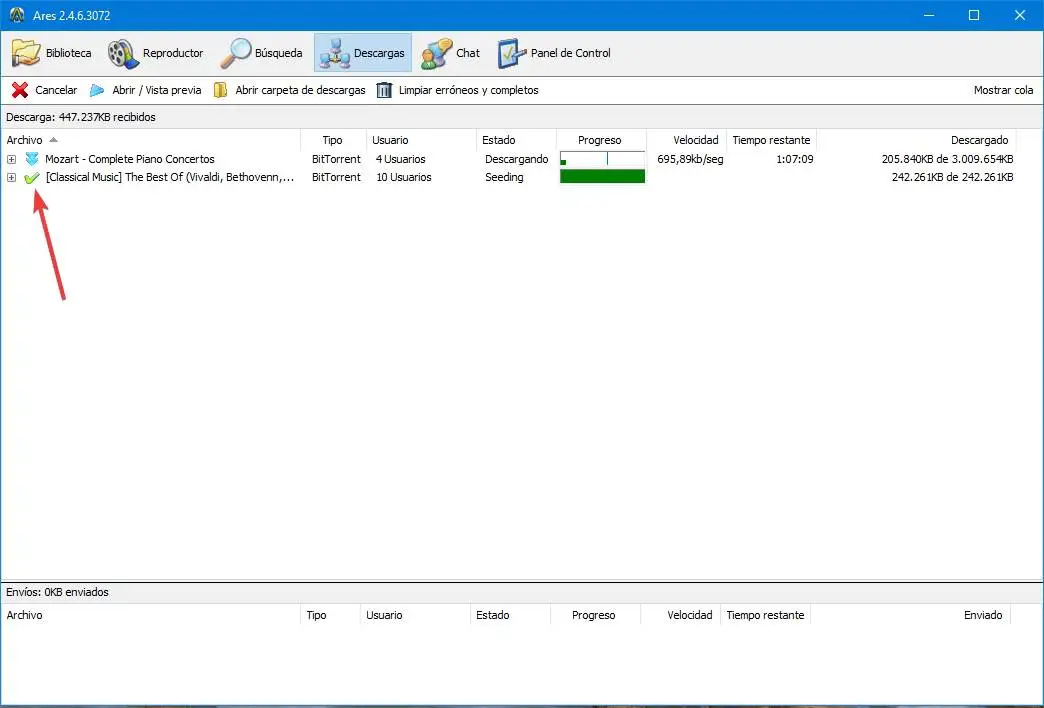The image size is (1044, 708).
Task: Switch to the Reproductor tab
Action: [x=156, y=53]
